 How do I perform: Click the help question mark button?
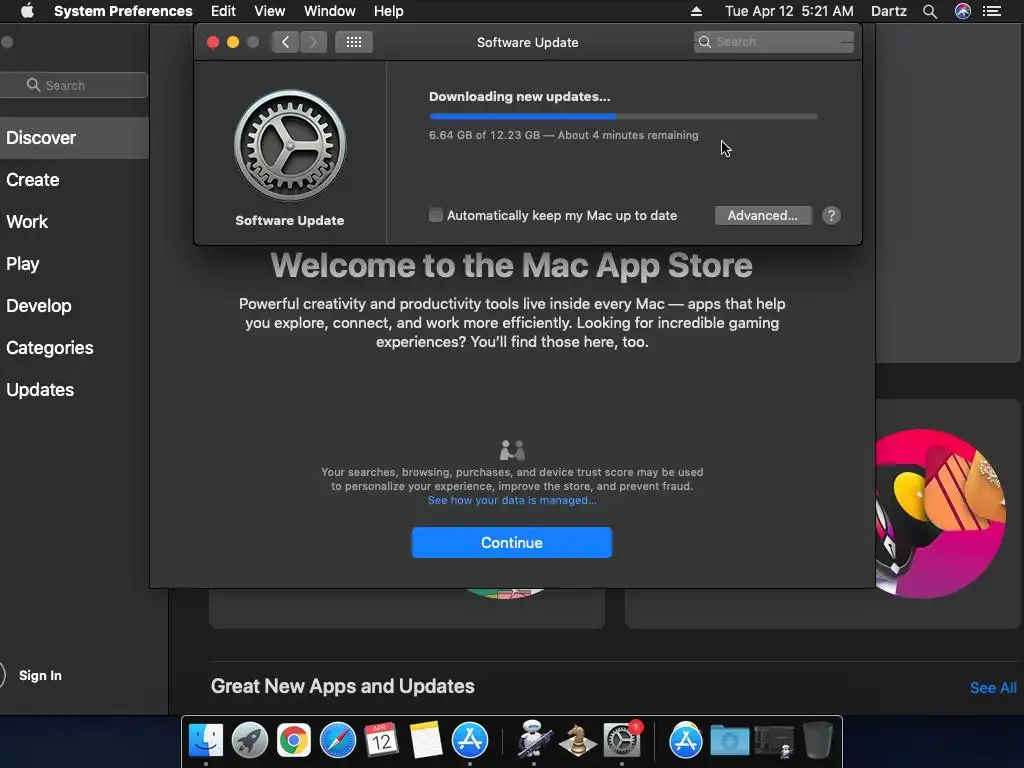point(831,216)
